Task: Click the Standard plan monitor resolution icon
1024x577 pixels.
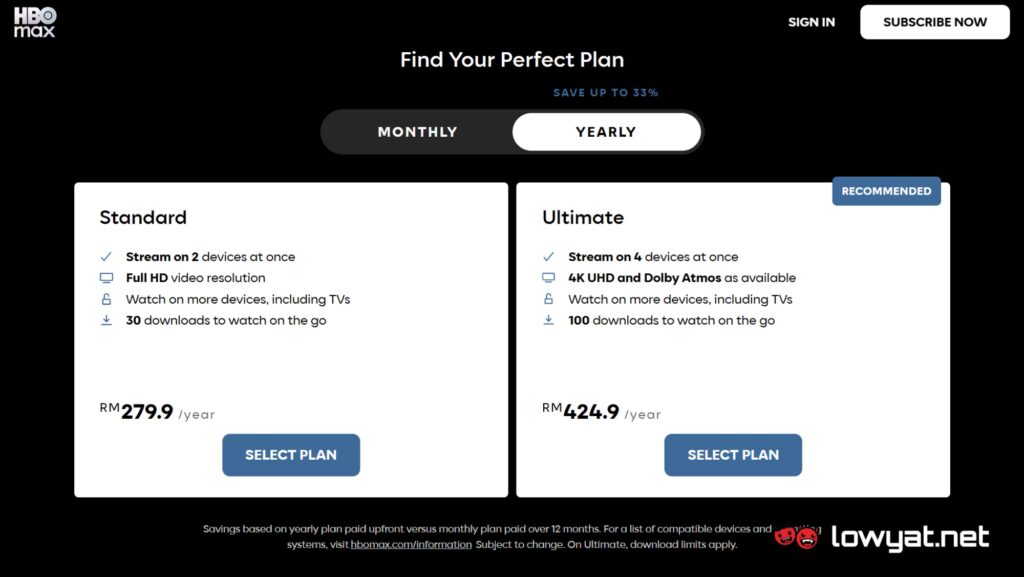Action: click(106, 278)
